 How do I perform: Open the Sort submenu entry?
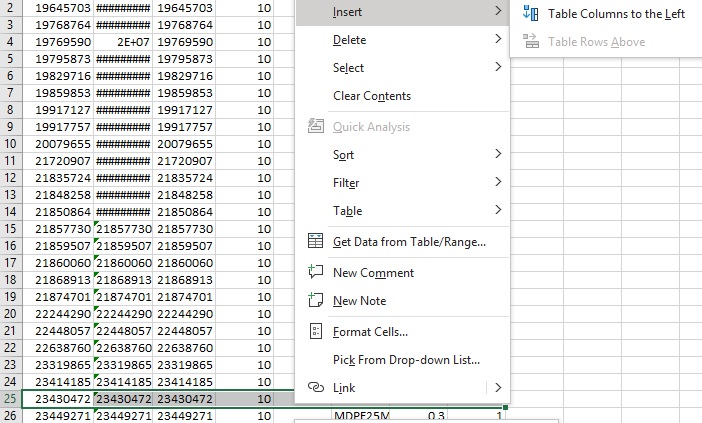[x=402, y=155]
